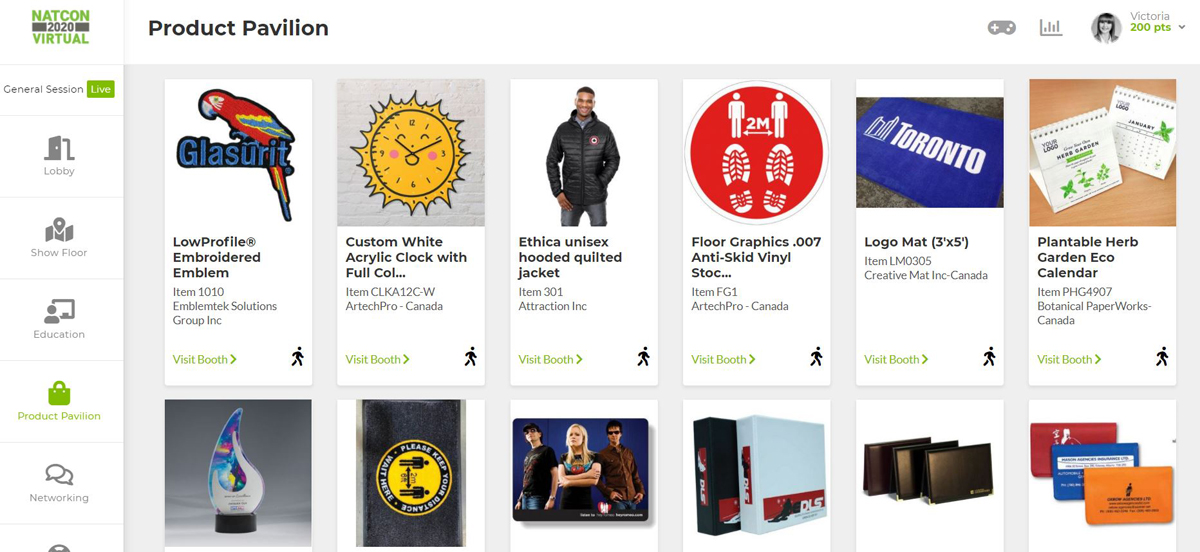Switch to the Networking section
Image resolution: width=1200 pixels, height=552 pixels.
60,483
